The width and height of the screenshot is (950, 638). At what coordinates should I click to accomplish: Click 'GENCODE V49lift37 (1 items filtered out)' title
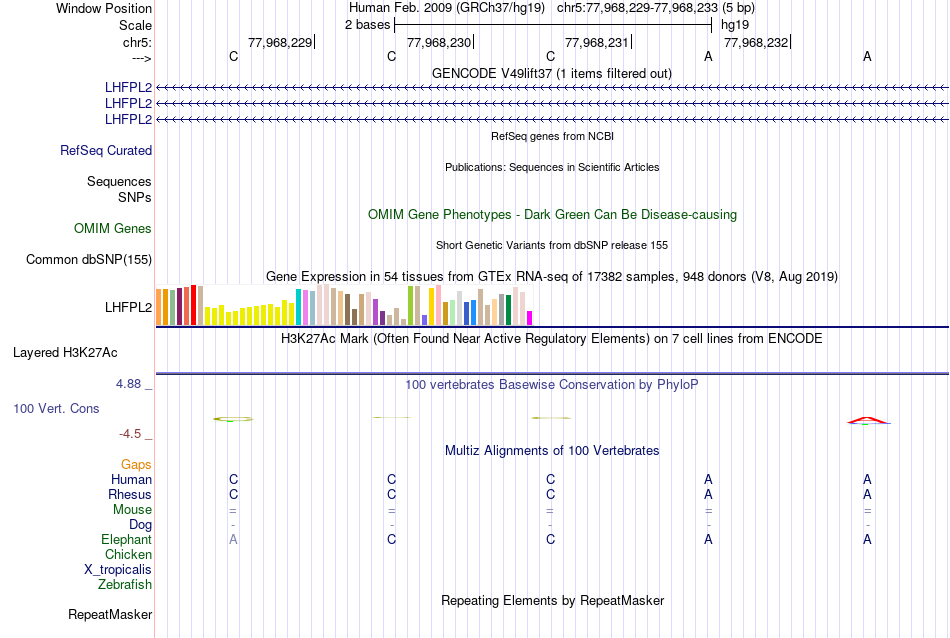coord(552,73)
